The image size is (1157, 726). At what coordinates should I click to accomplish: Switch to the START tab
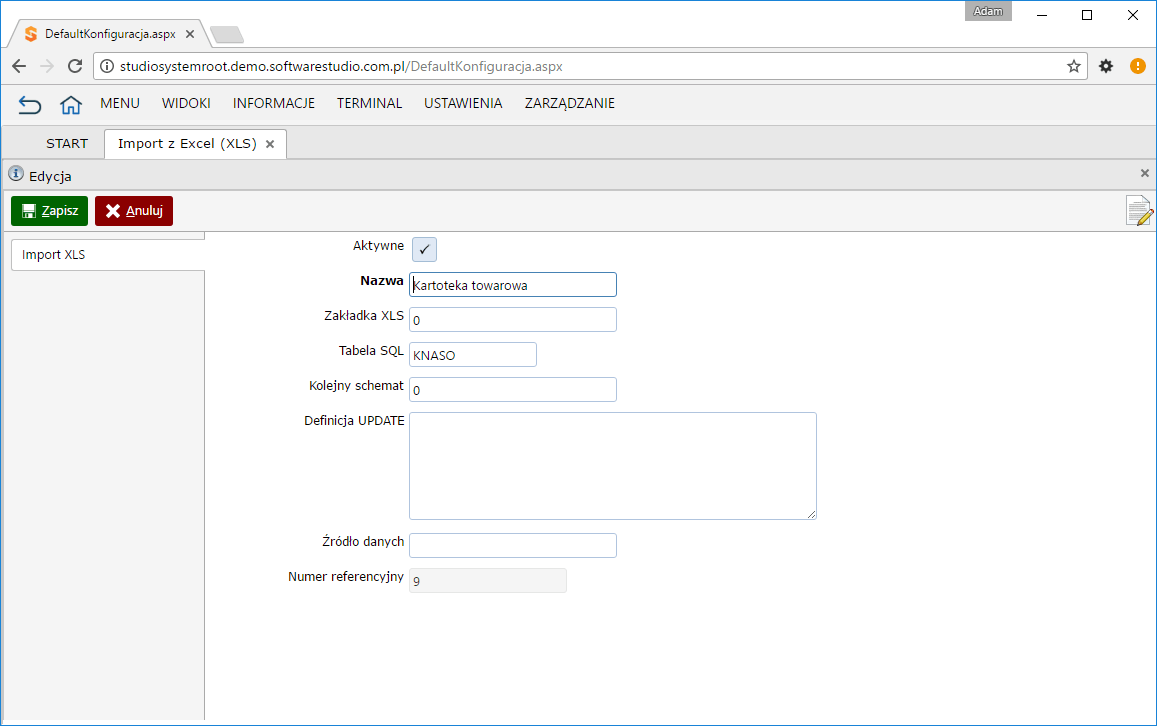67,144
